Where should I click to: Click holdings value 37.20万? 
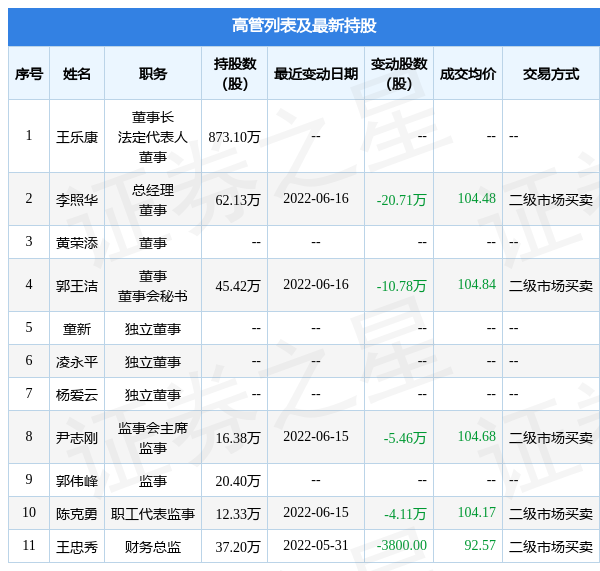[x=238, y=547]
